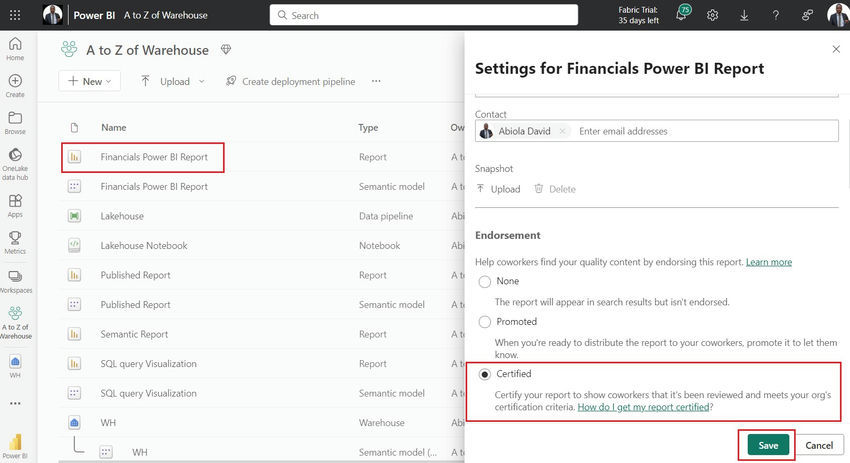Image resolution: width=850 pixels, height=463 pixels.
Task: Delete the snapshot with trash icon
Action: (554, 189)
